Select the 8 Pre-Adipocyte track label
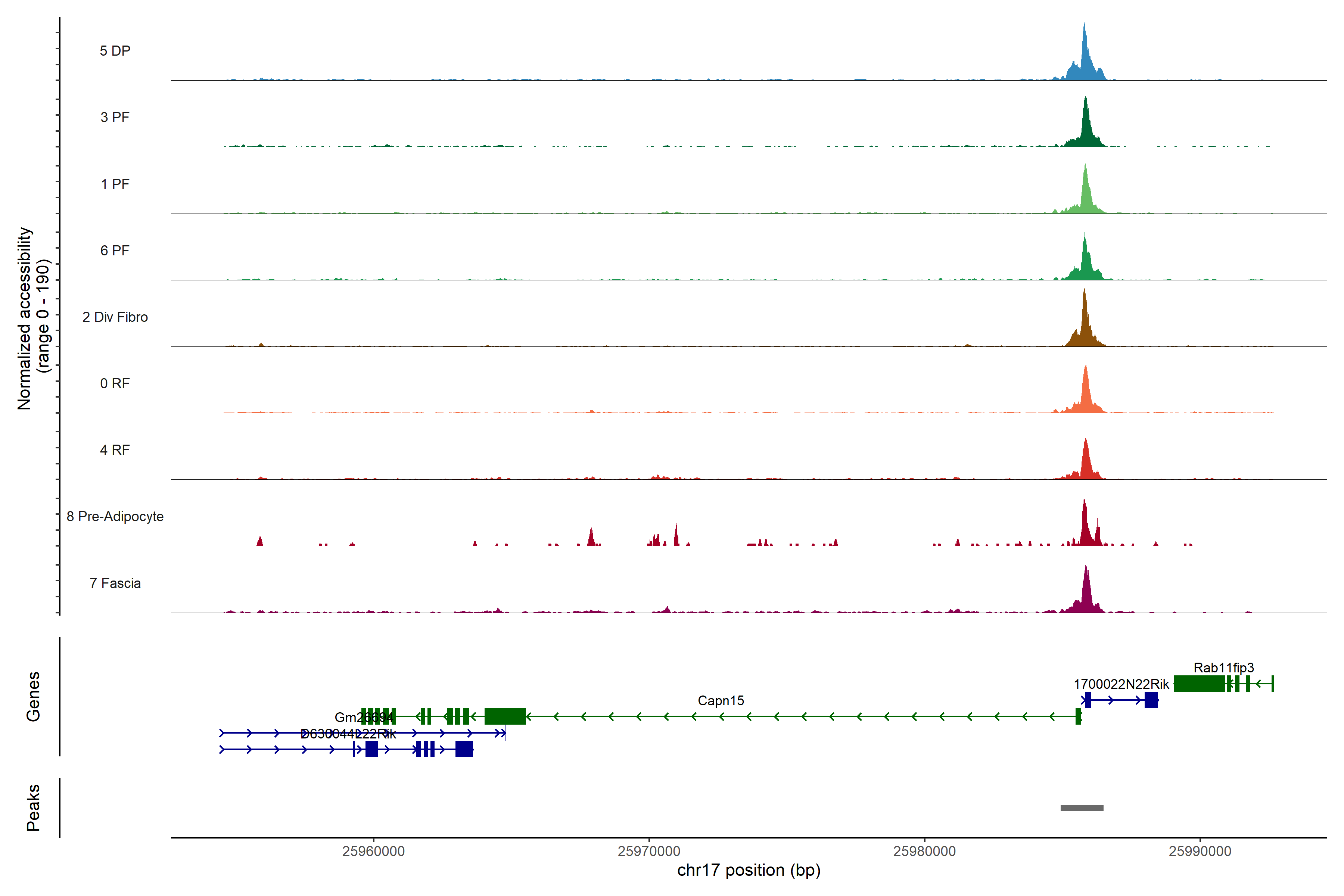Viewport: 1344px width, 896px height. tap(115, 517)
